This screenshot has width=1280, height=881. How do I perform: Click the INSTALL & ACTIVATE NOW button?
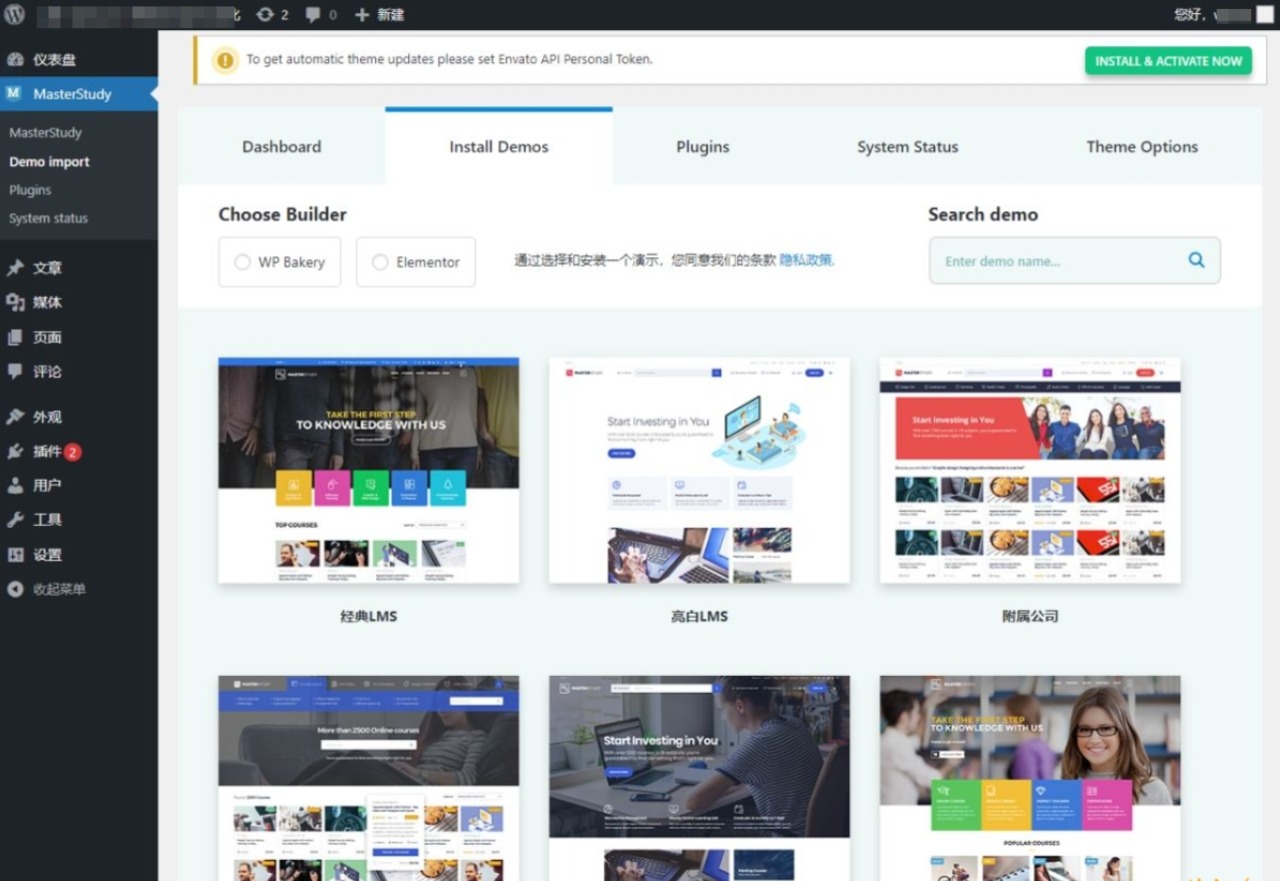[x=1168, y=61]
